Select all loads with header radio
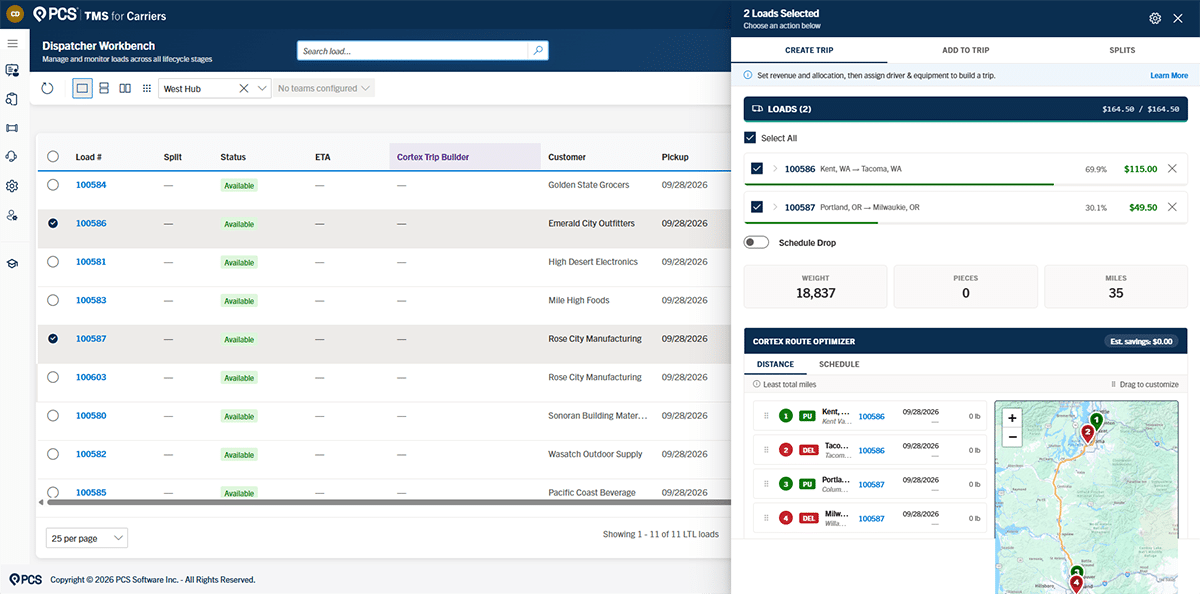 tap(53, 156)
